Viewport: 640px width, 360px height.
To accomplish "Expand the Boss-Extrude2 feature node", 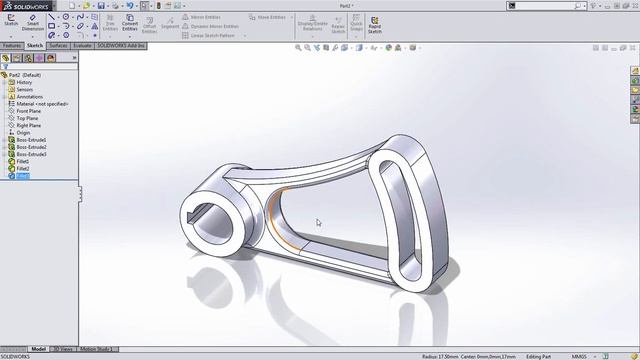I will pos(4,147).
